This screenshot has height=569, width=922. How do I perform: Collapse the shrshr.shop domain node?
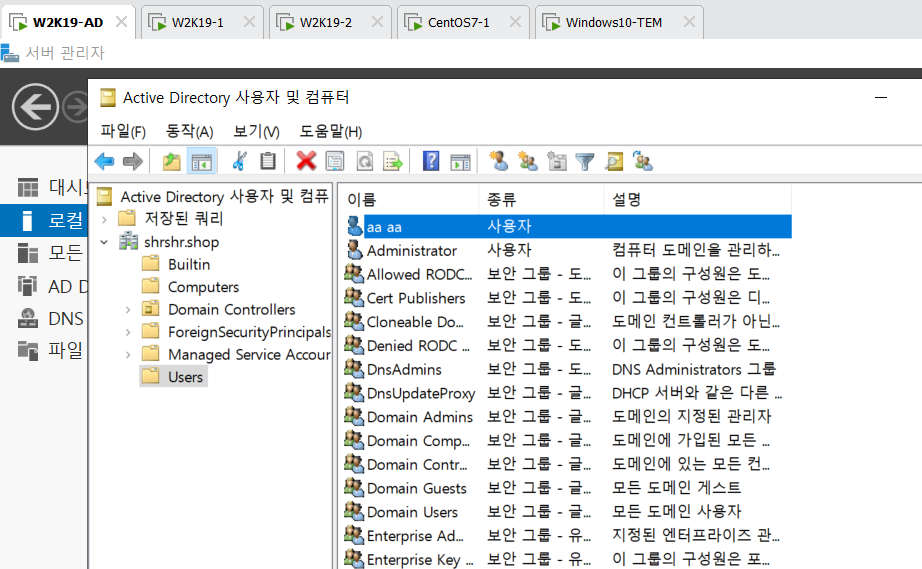pyautogui.click(x=104, y=242)
